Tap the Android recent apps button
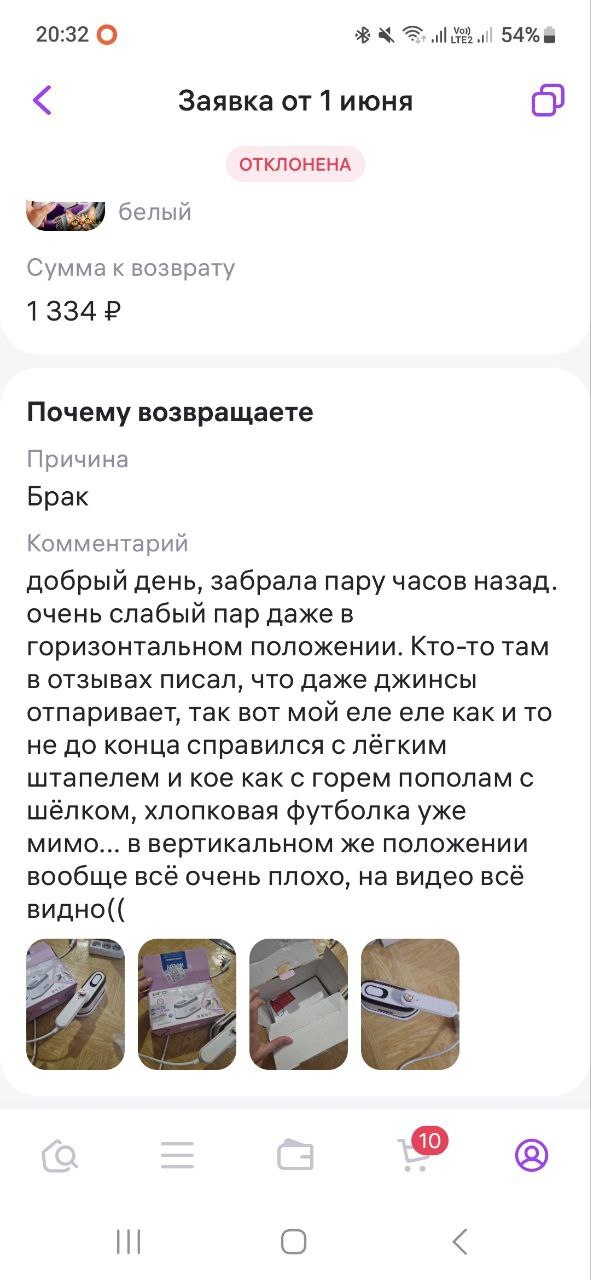This screenshot has width=591, height=1280. 128,1242
